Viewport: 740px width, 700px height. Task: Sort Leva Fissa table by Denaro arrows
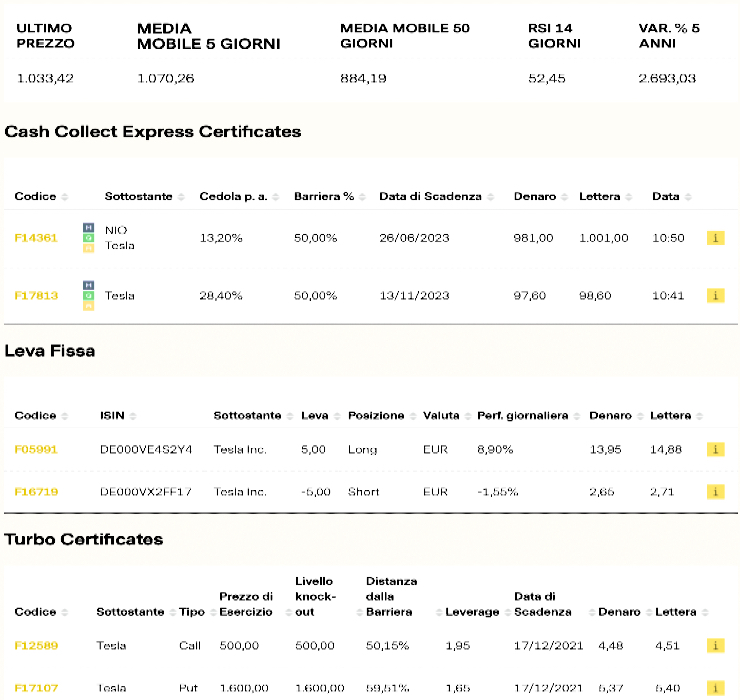[640, 416]
